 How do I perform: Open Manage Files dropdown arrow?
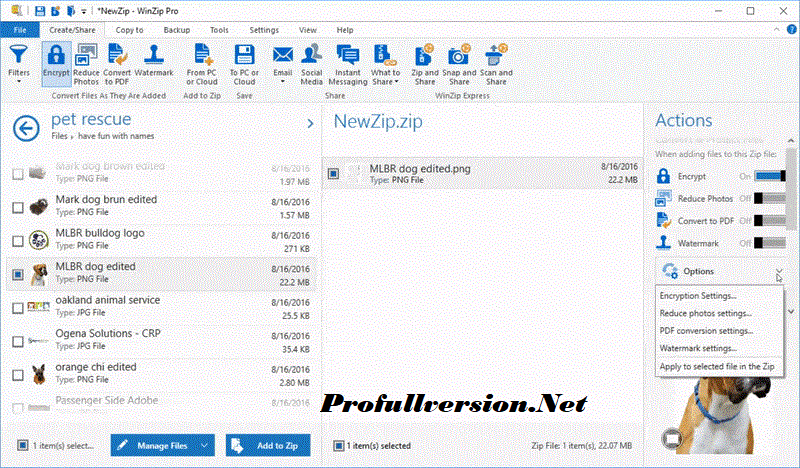click(x=204, y=446)
